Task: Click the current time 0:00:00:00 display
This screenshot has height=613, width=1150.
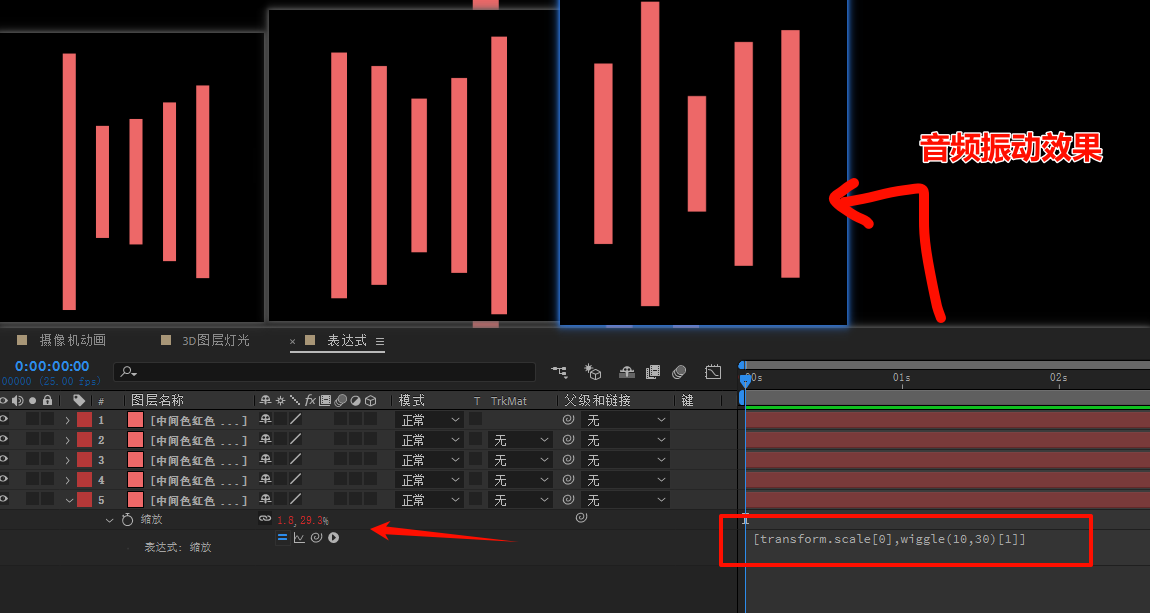Action: (52, 366)
